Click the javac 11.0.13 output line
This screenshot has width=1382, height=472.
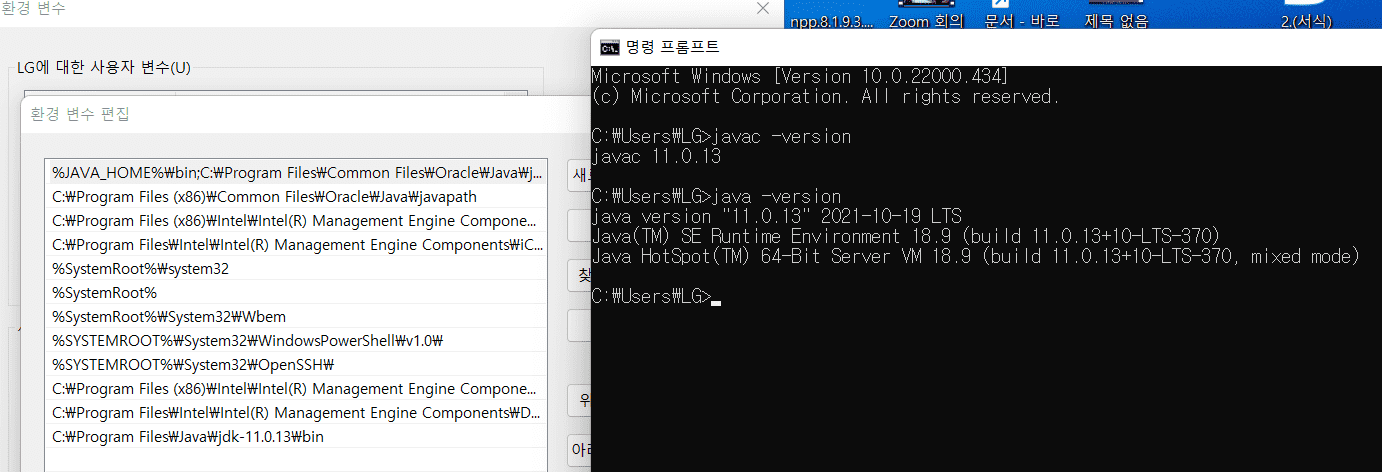[657, 157]
